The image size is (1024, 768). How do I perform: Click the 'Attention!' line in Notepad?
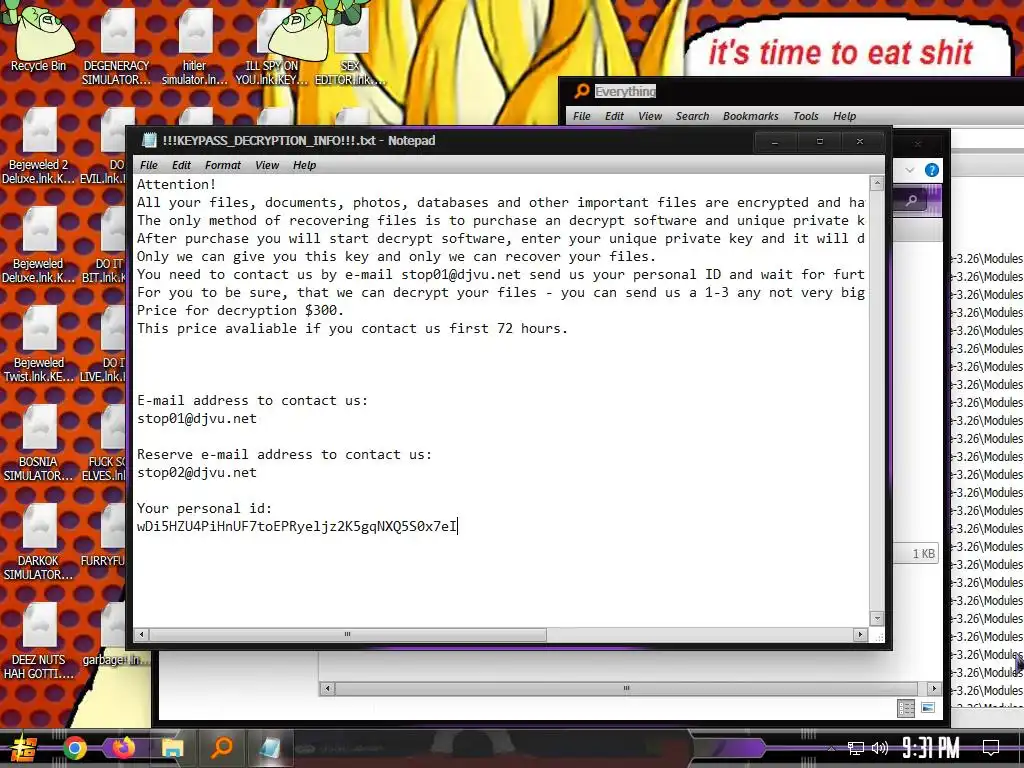(x=176, y=184)
